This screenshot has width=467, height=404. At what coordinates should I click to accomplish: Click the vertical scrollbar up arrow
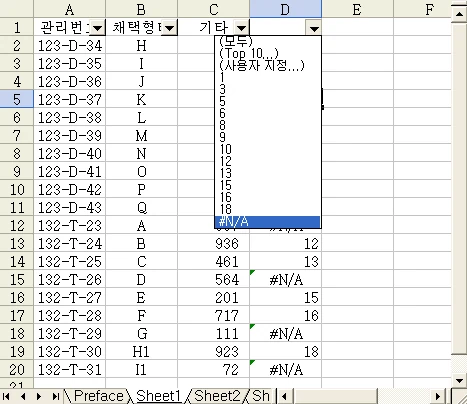pyautogui.click(x=459, y=14)
